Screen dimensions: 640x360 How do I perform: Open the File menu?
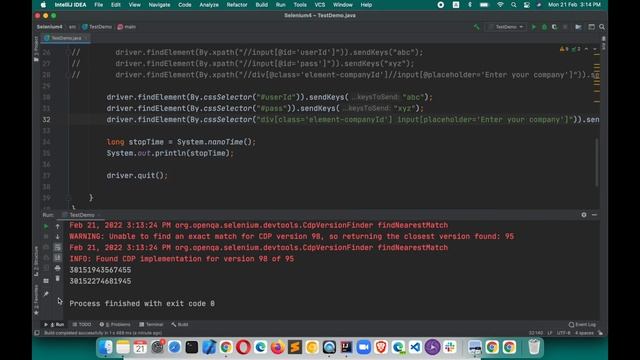point(98,5)
